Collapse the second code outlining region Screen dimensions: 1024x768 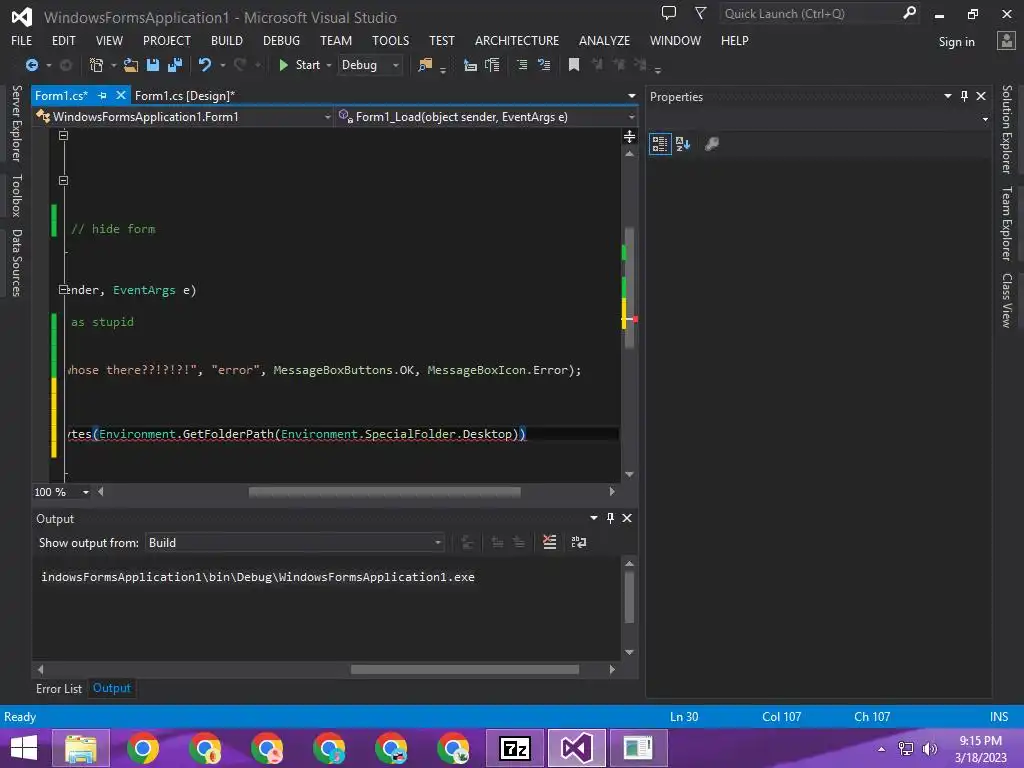coord(63,180)
